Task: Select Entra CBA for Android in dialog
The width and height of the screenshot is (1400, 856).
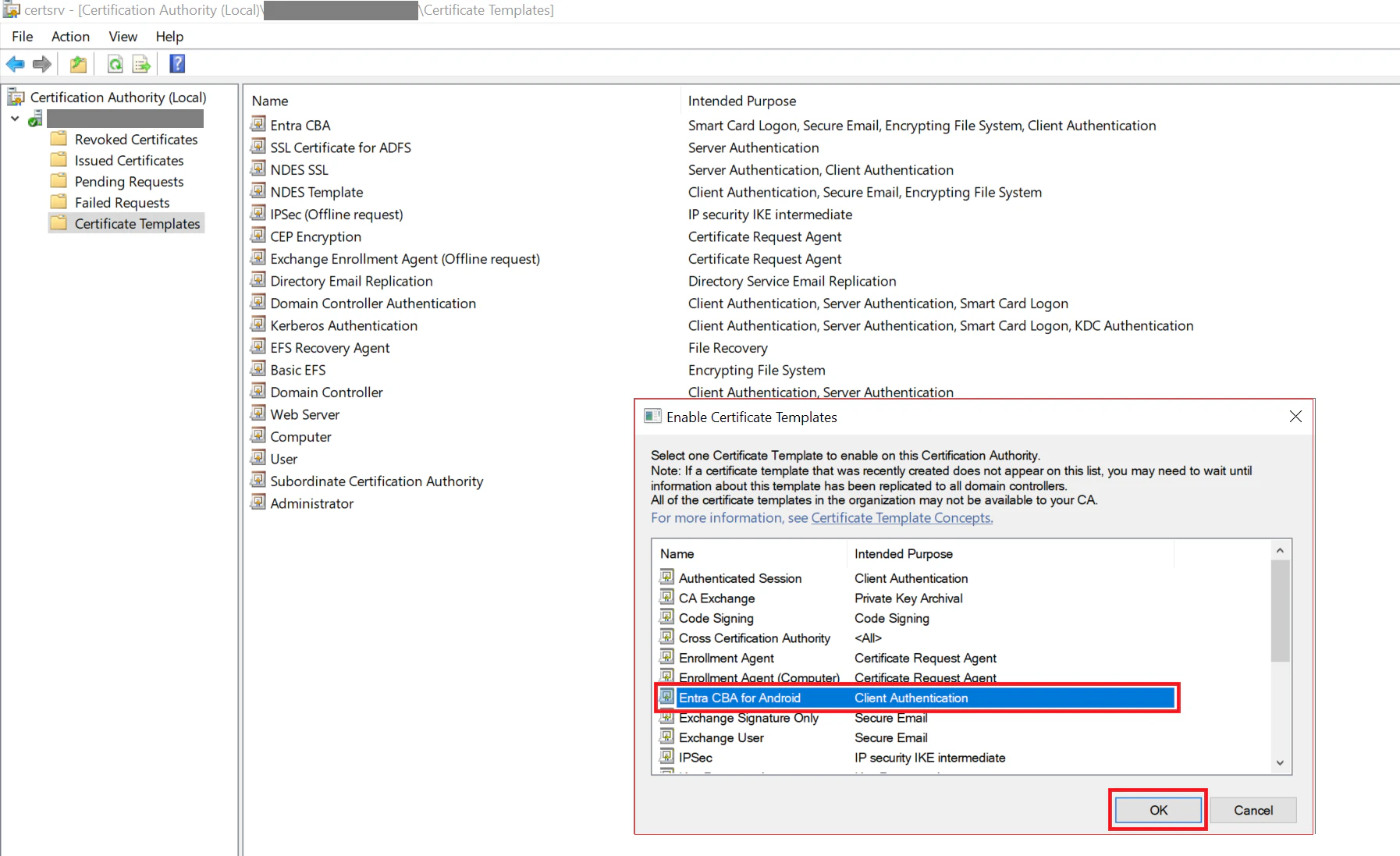Action: coord(918,698)
